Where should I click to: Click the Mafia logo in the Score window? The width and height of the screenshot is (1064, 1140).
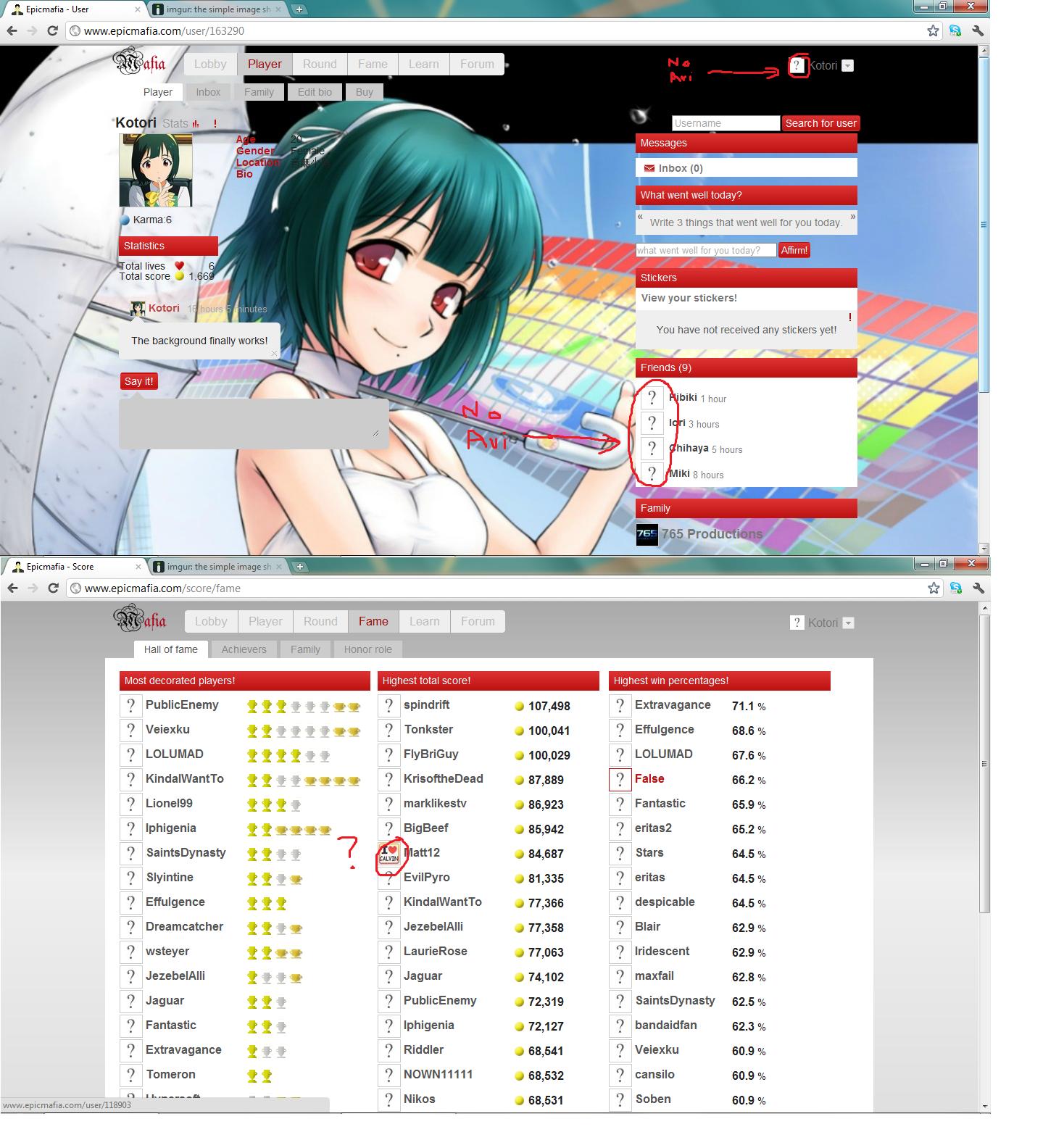140,620
